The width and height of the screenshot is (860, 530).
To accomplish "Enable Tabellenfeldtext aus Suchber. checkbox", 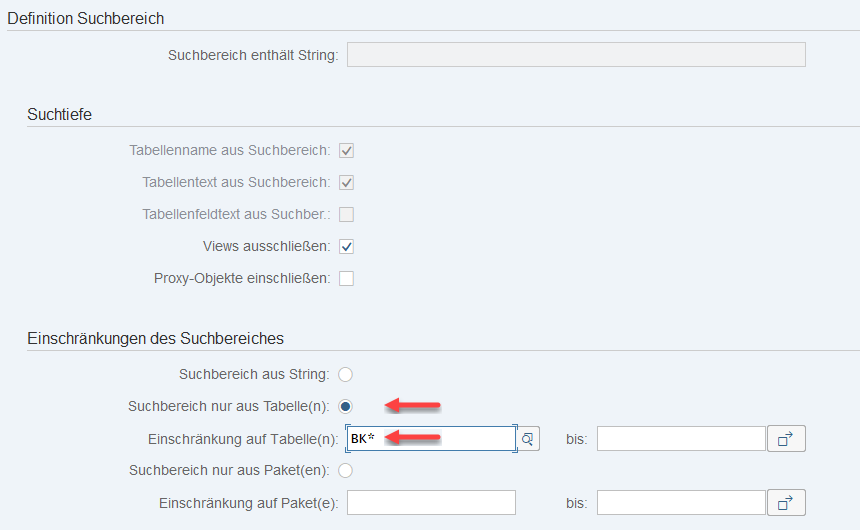I will coord(347,214).
